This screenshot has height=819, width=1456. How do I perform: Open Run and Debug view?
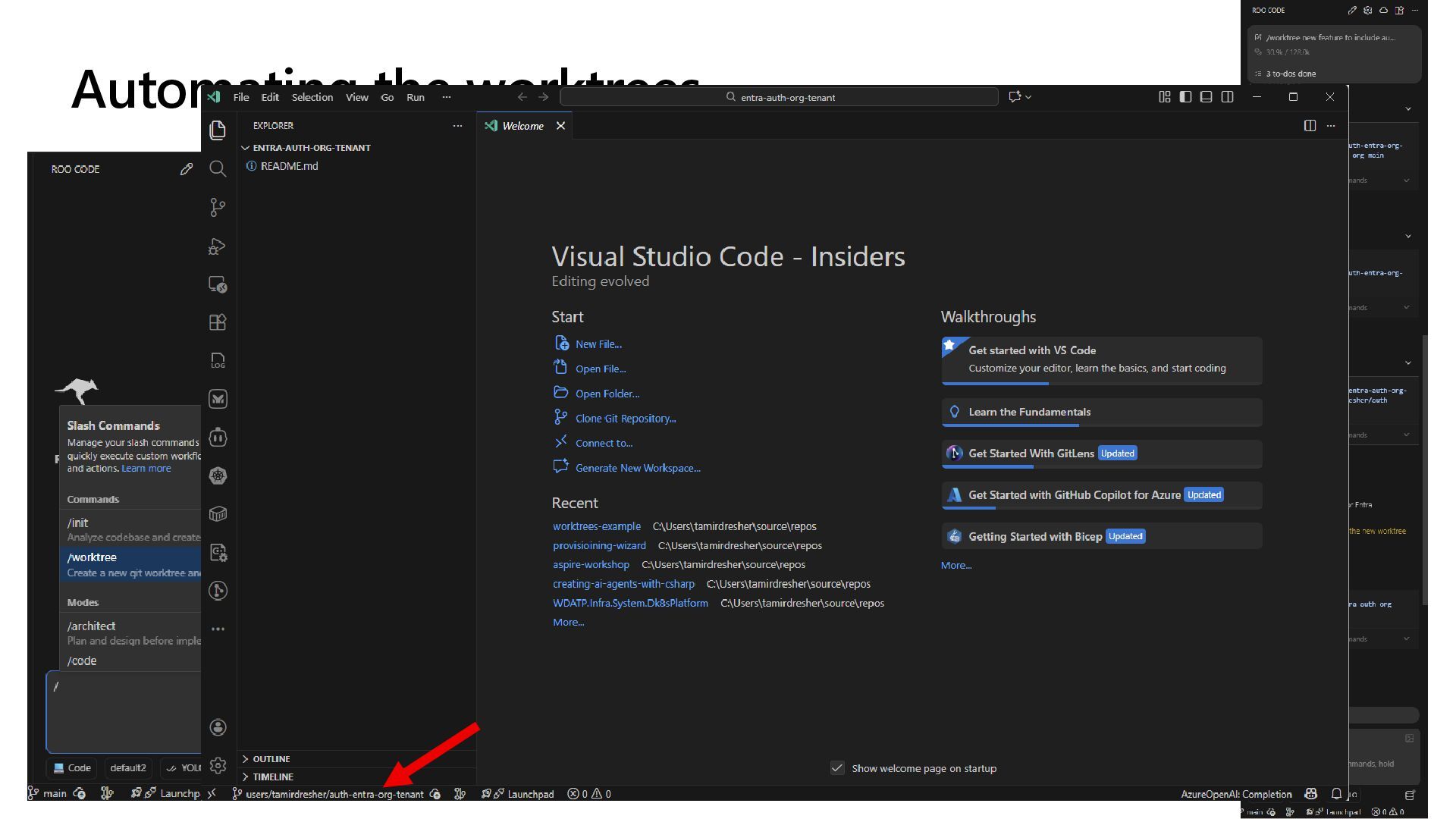(218, 246)
